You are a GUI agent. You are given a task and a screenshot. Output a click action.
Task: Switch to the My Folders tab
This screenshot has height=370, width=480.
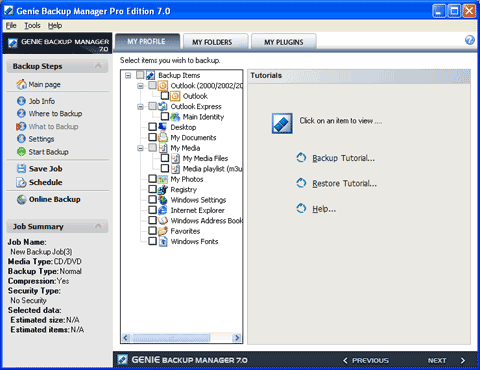coord(215,42)
